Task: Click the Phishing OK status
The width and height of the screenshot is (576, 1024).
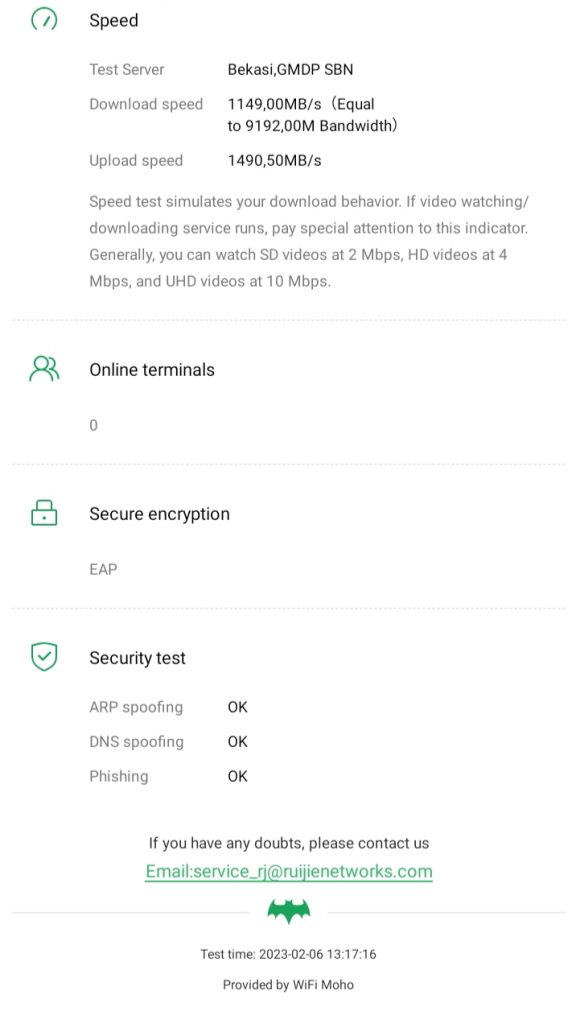Action: click(x=238, y=776)
